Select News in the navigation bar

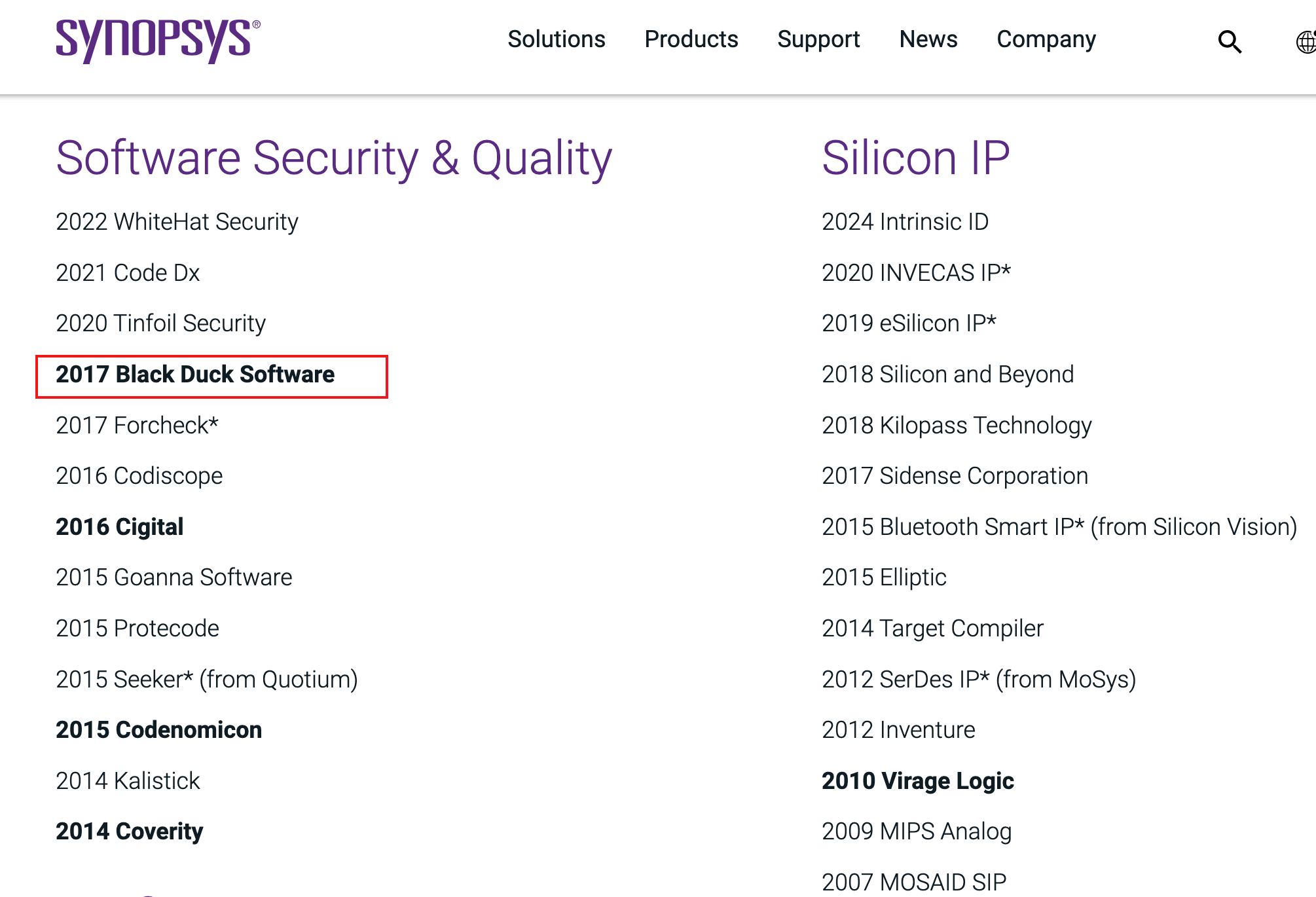click(928, 39)
